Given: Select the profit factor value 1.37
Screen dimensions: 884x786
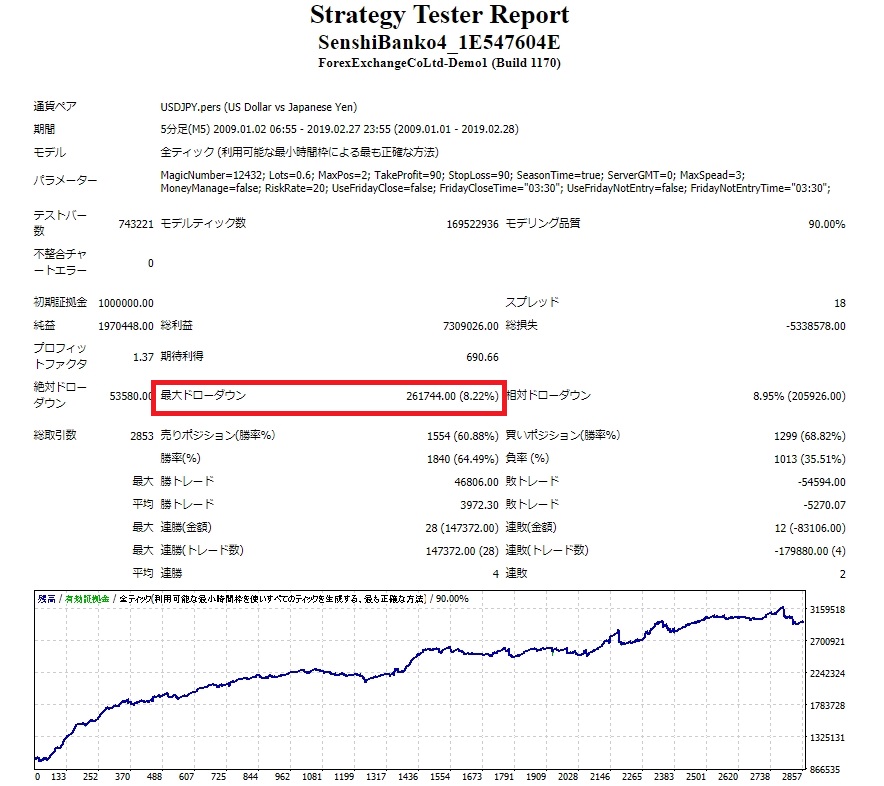Looking at the screenshot, I should pyautogui.click(x=142, y=356).
